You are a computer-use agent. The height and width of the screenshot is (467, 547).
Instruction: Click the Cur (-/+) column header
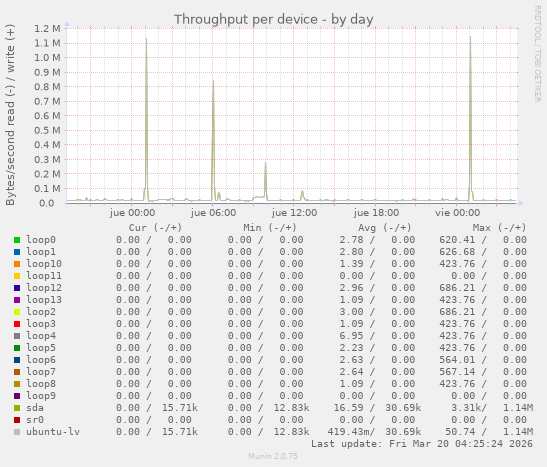[156, 228]
